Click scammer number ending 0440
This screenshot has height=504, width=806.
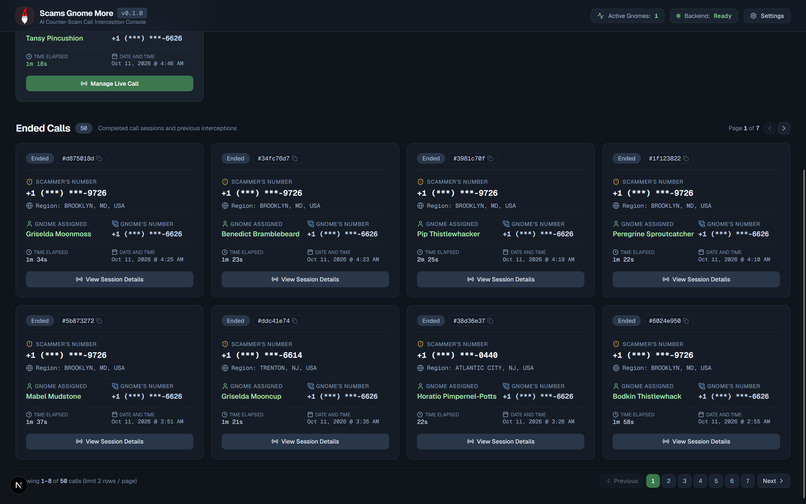pyautogui.click(x=457, y=355)
